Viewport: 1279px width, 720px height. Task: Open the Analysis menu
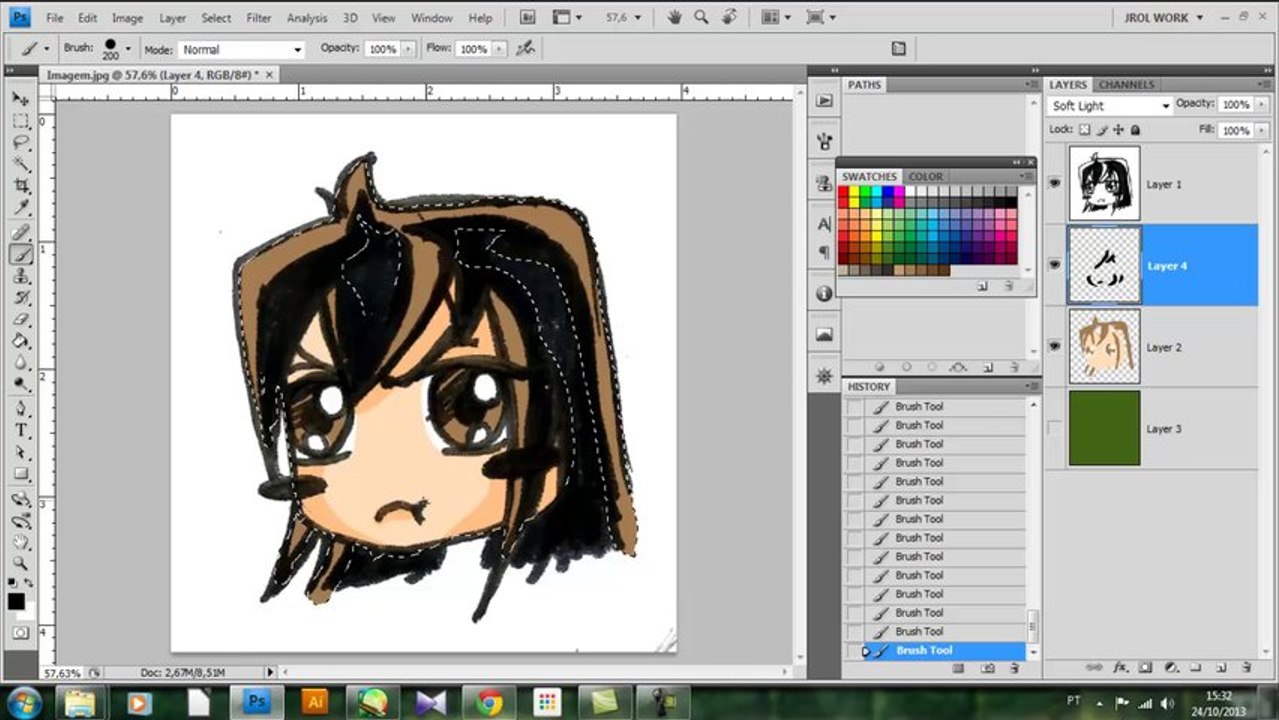pyautogui.click(x=307, y=18)
